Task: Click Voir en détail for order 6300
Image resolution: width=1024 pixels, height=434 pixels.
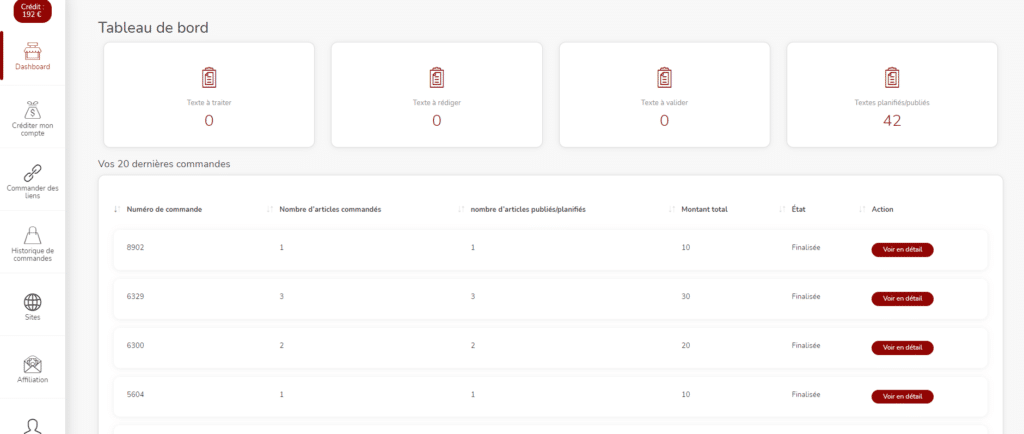Action: [x=903, y=348]
